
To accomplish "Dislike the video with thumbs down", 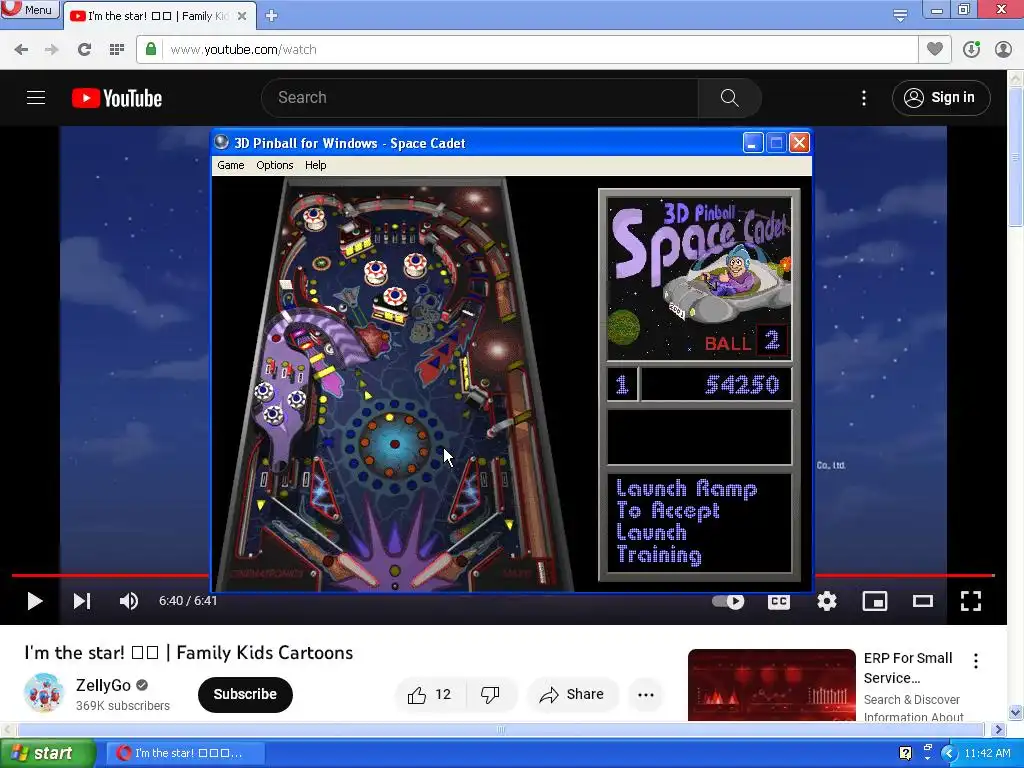I will click(490, 695).
